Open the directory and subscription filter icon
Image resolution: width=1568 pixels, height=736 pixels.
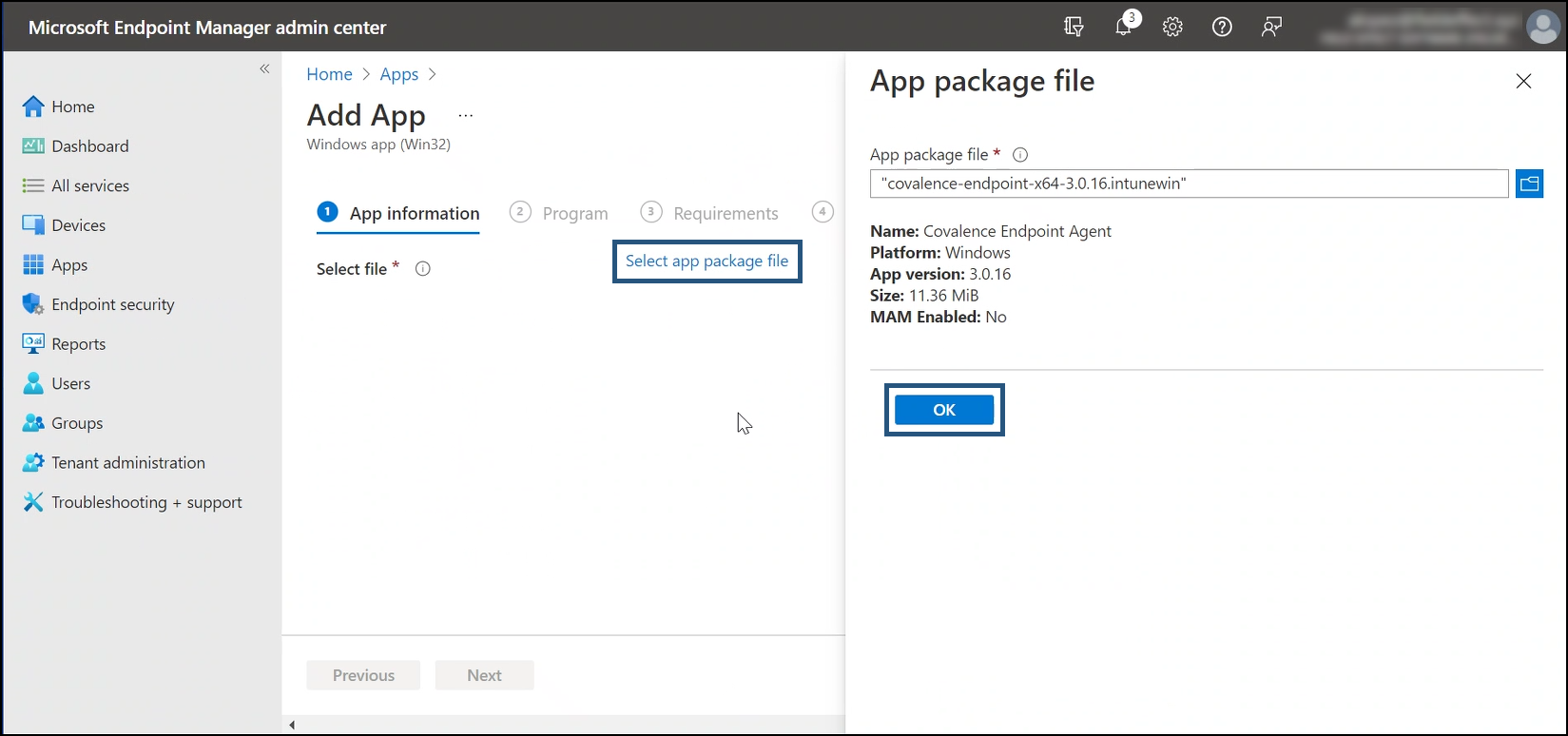tap(1074, 27)
